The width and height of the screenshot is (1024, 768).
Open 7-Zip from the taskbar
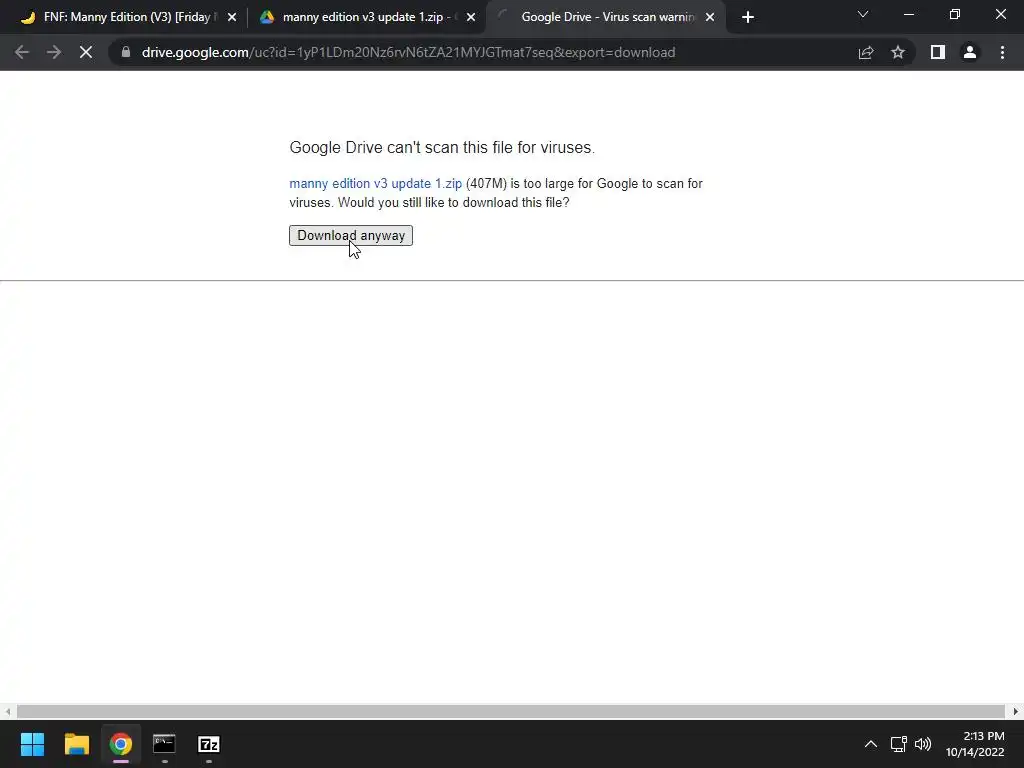tap(209, 744)
